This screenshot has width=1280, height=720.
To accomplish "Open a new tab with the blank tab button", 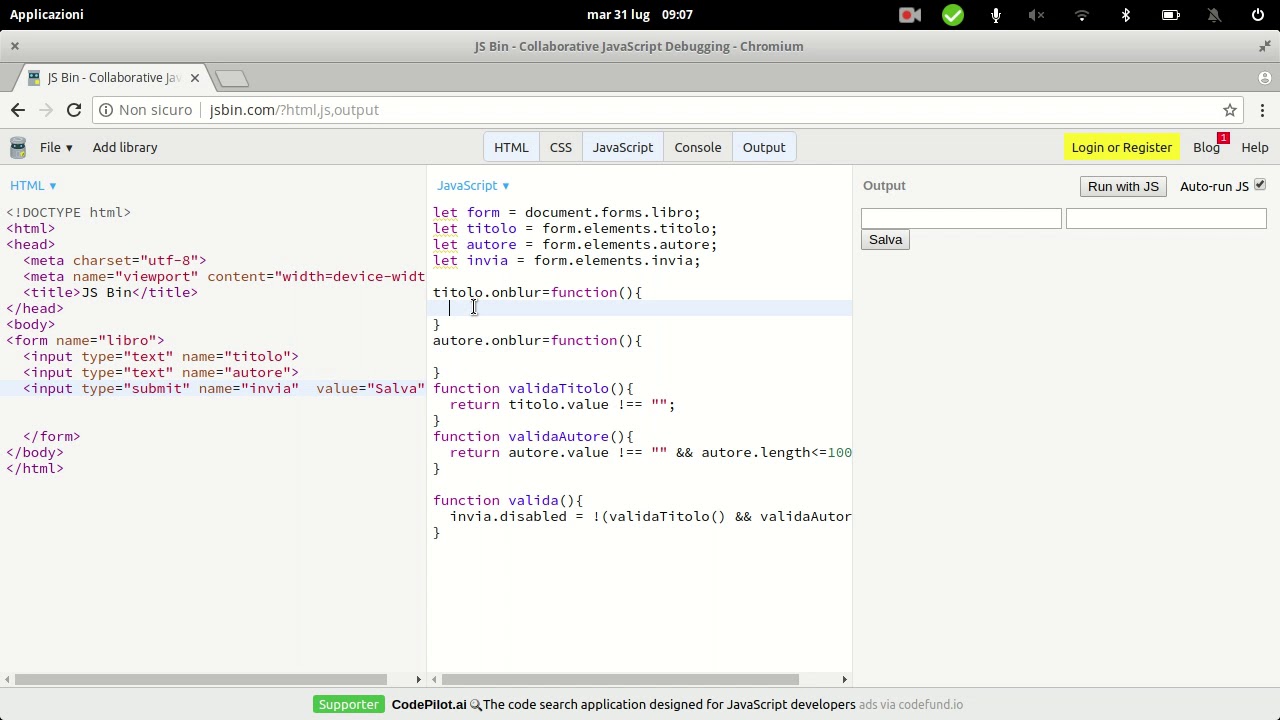I will pos(231,78).
